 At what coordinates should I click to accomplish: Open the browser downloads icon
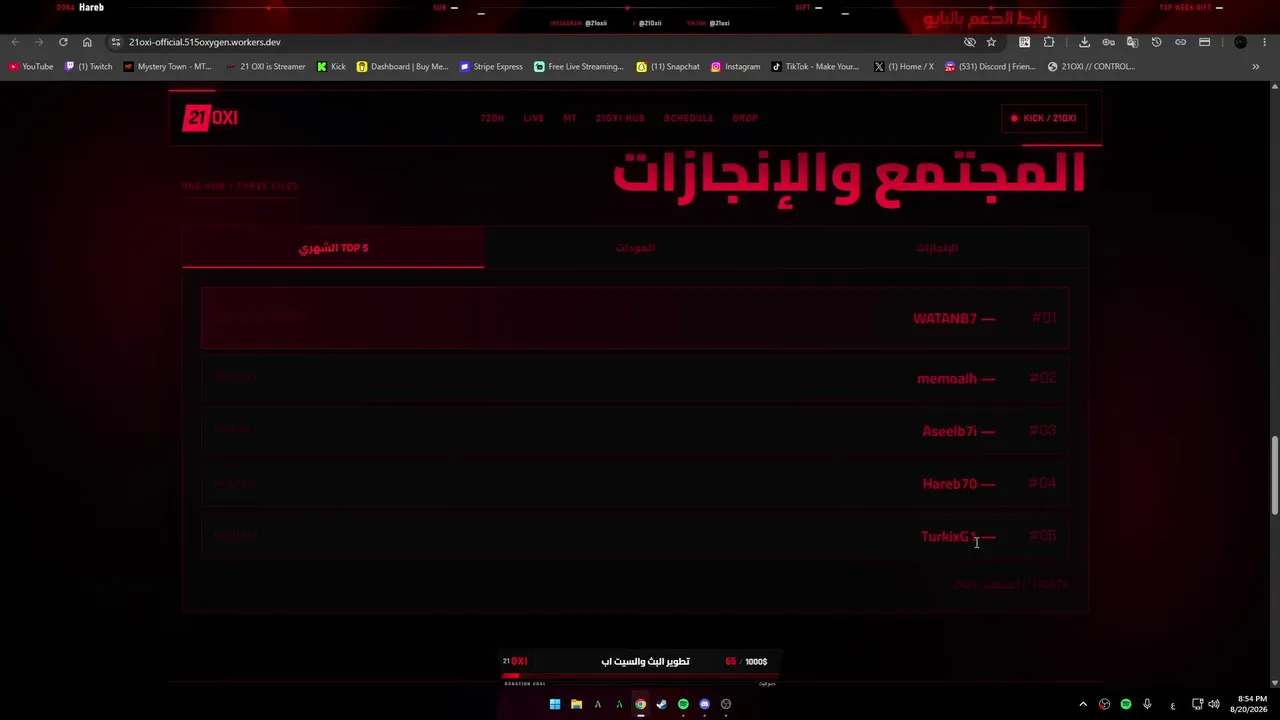click(1084, 42)
